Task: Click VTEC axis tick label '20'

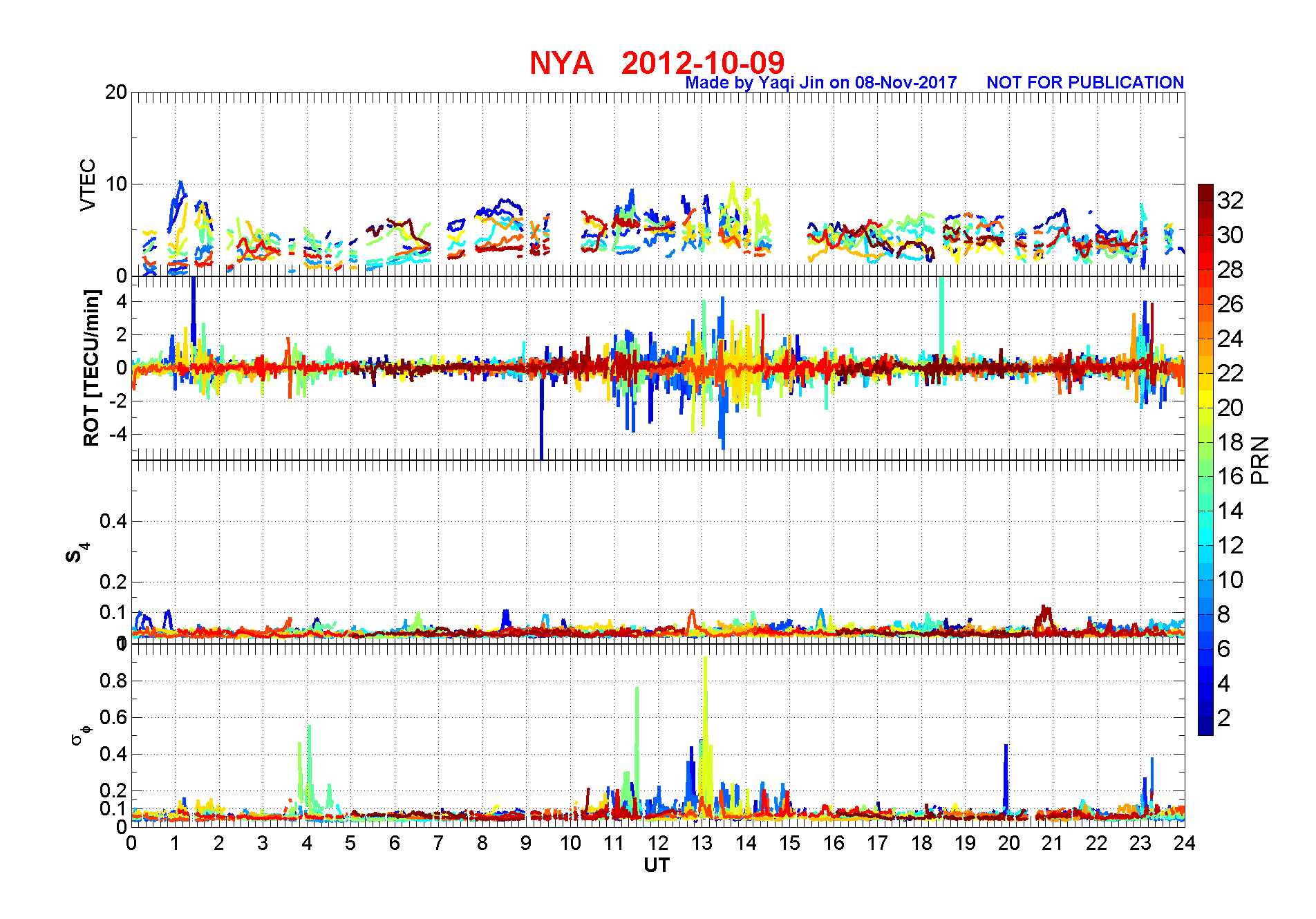Action: tap(116, 92)
